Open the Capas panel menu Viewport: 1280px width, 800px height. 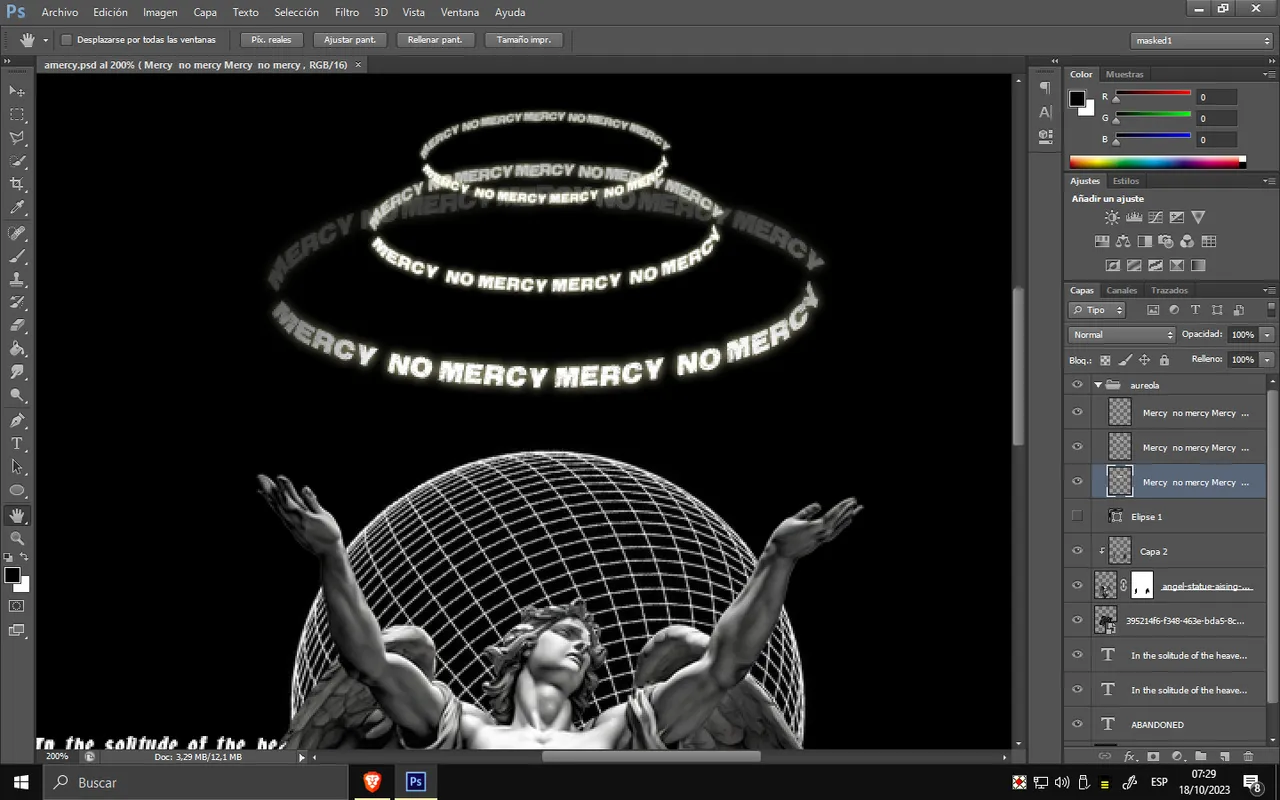pos(1269,291)
